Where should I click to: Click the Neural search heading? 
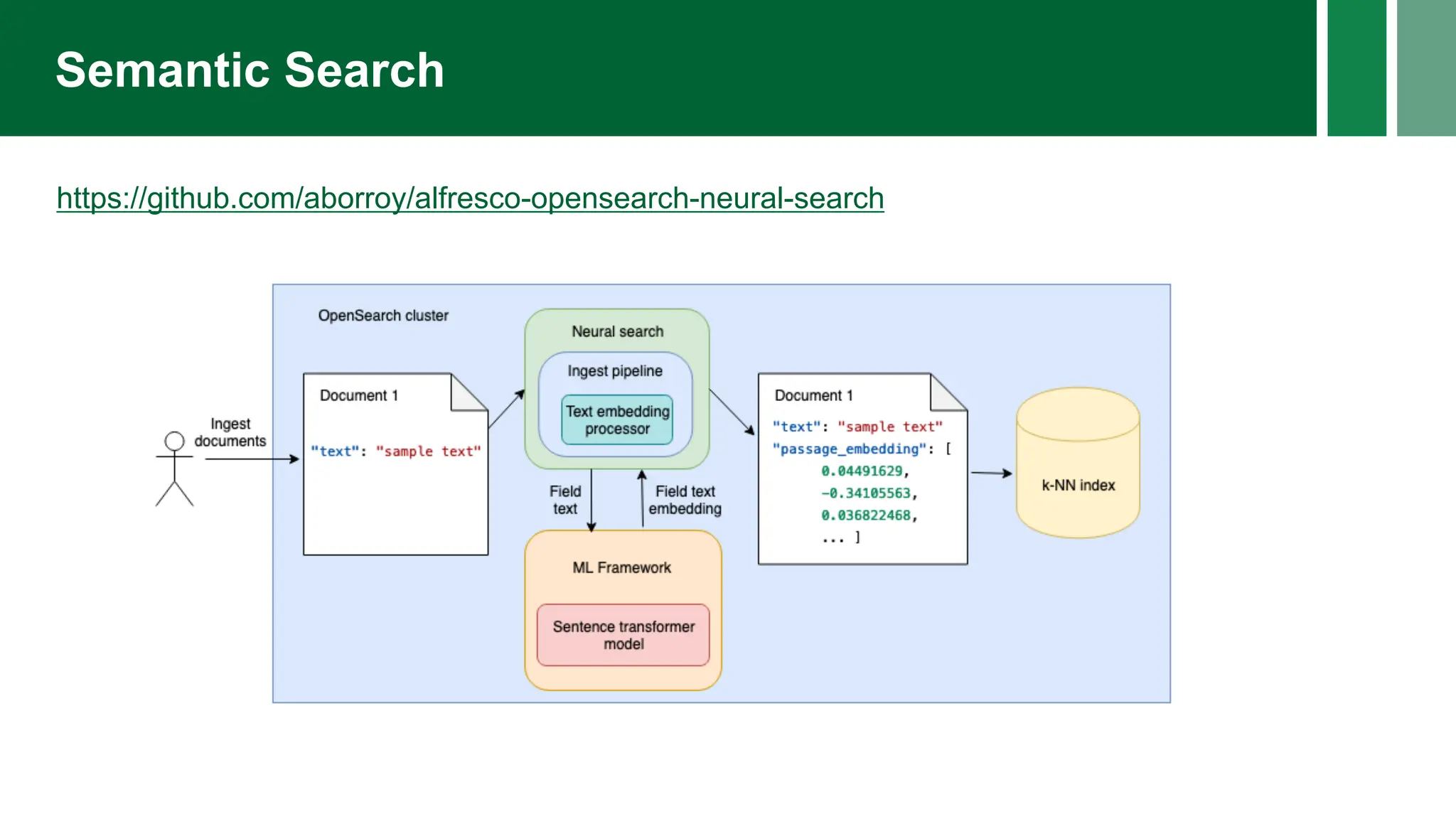click(617, 331)
